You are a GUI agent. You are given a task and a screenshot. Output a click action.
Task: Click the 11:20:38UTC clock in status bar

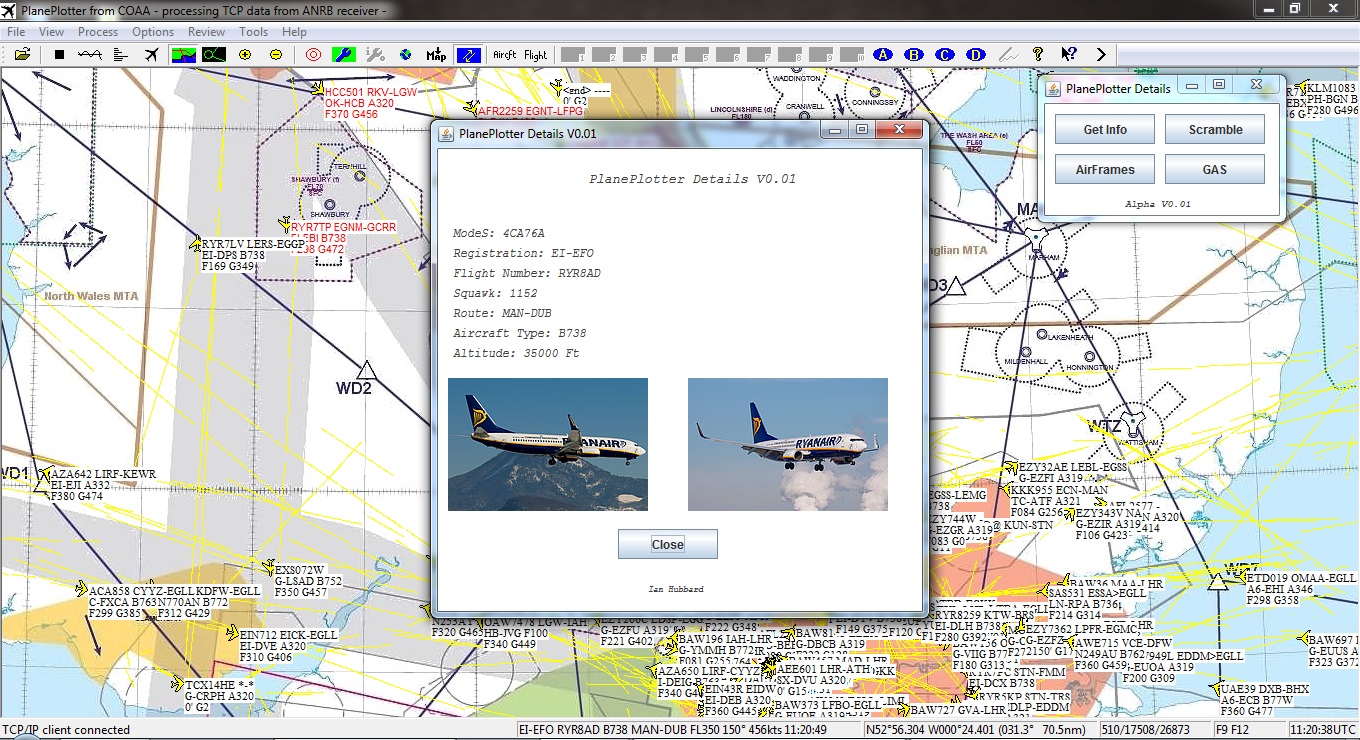point(1322,730)
